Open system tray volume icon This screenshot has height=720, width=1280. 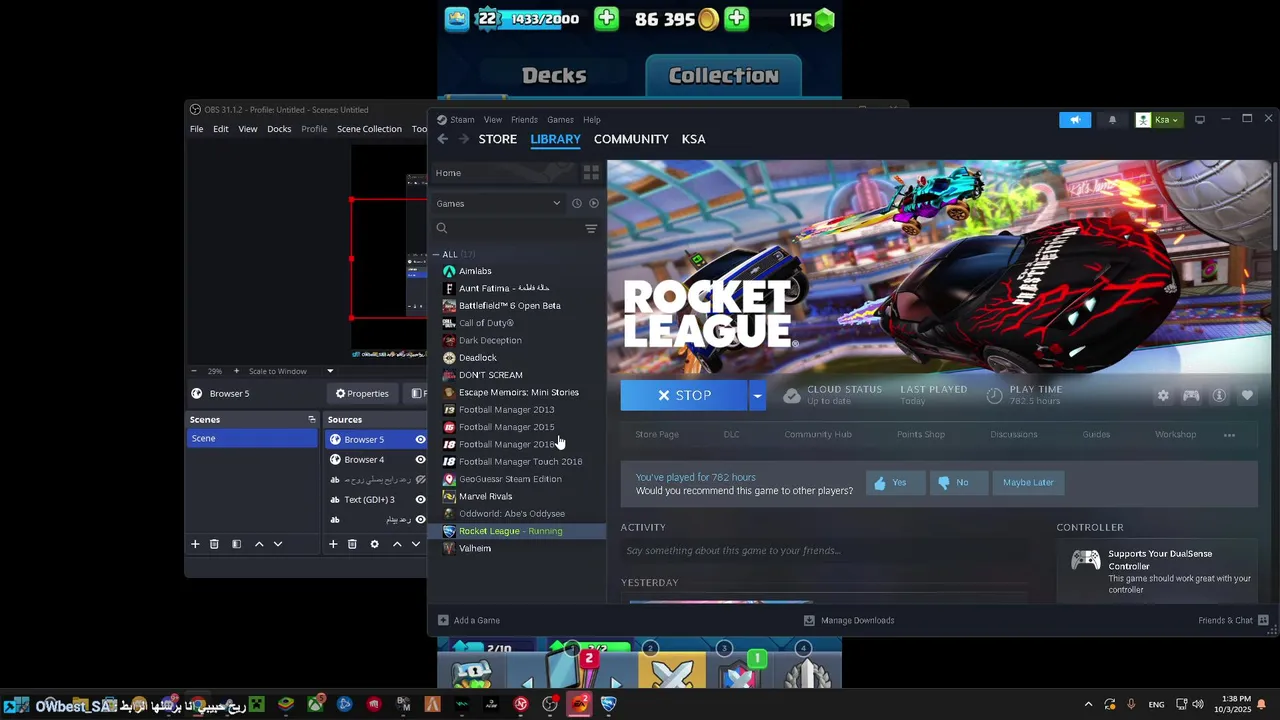click(1198, 704)
